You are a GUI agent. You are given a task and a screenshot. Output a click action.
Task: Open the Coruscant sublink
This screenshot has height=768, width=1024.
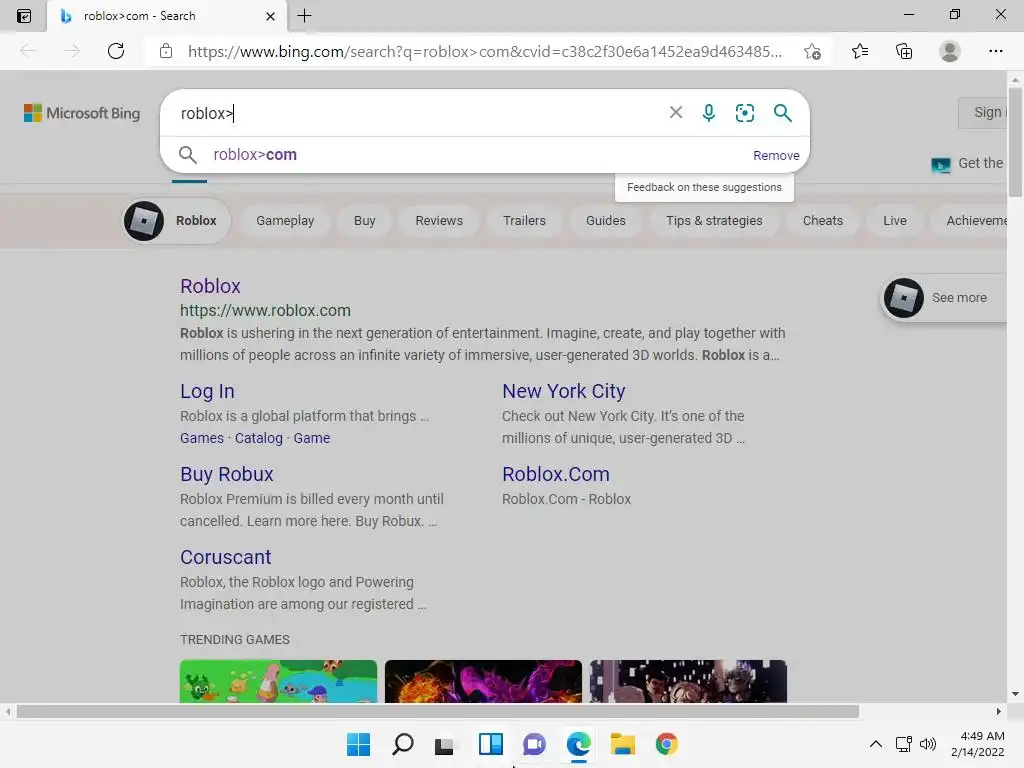(225, 557)
